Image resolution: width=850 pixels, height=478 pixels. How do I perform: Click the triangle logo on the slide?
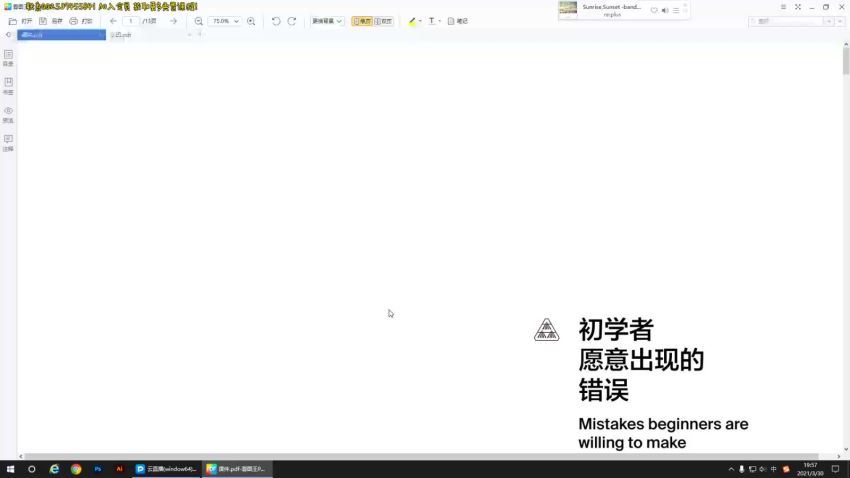tap(546, 330)
